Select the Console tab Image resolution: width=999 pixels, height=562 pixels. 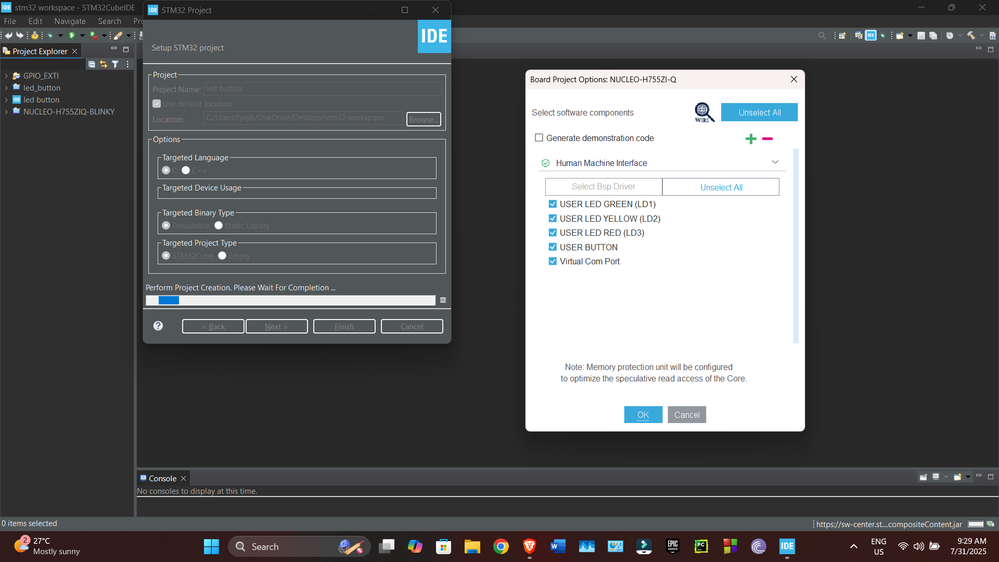click(162, 478)
